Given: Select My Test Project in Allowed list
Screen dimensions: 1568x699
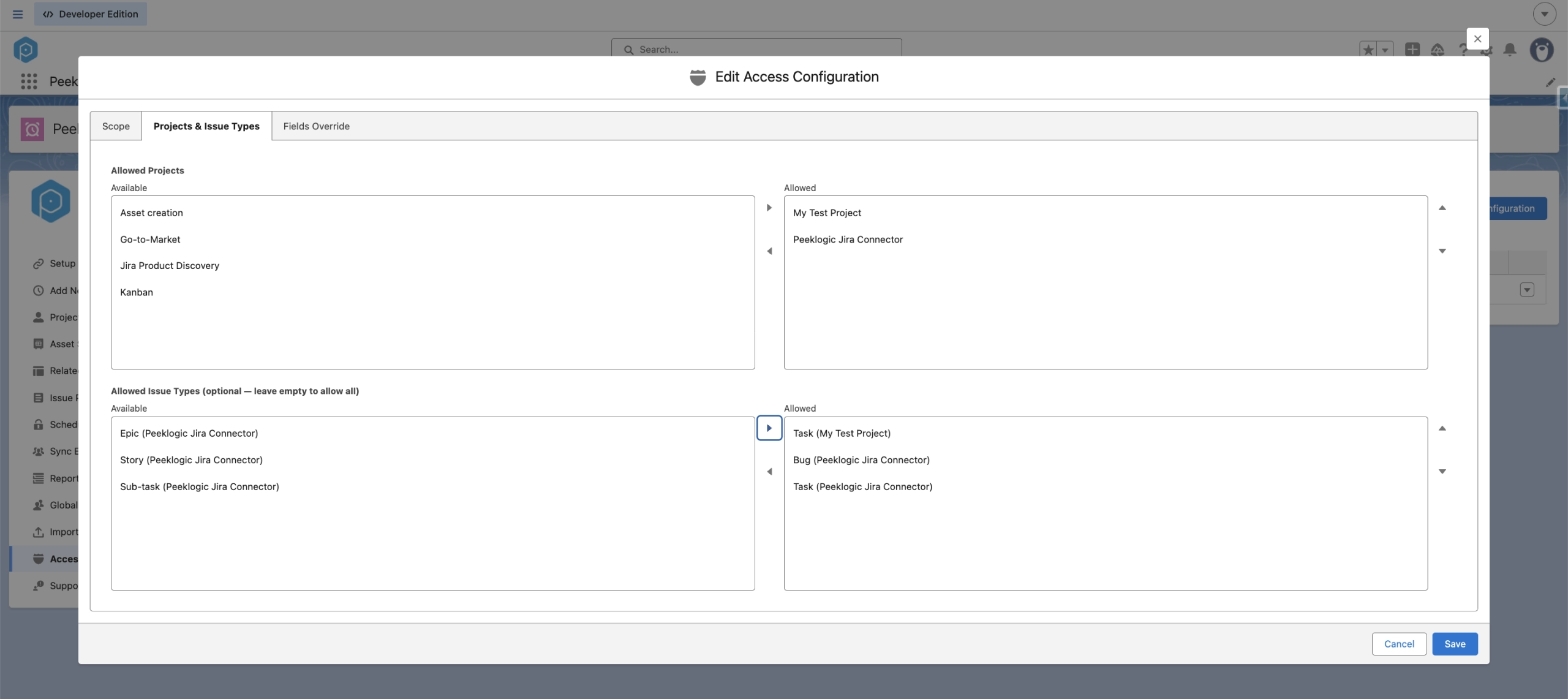Looking at the screenshot, I should pyautogui.click(x=1106, y=213).
